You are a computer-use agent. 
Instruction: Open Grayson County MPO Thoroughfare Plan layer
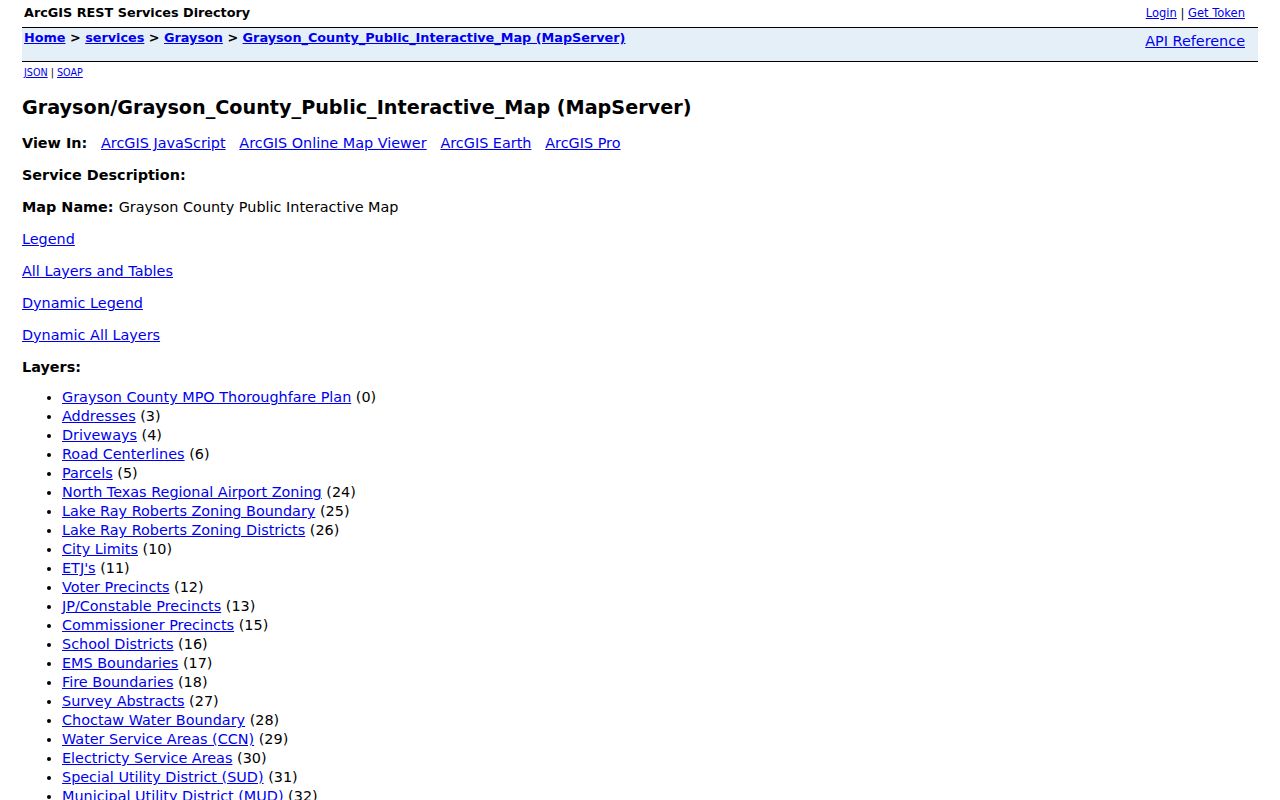coord(206,397)
